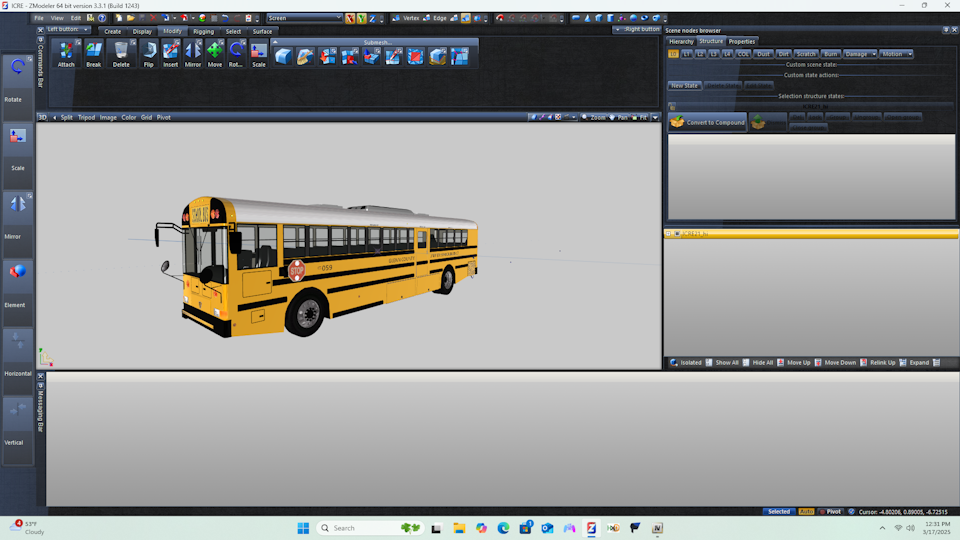960x540 pixels.
Task: Select the Break tool icon
Action: (93, 53)
